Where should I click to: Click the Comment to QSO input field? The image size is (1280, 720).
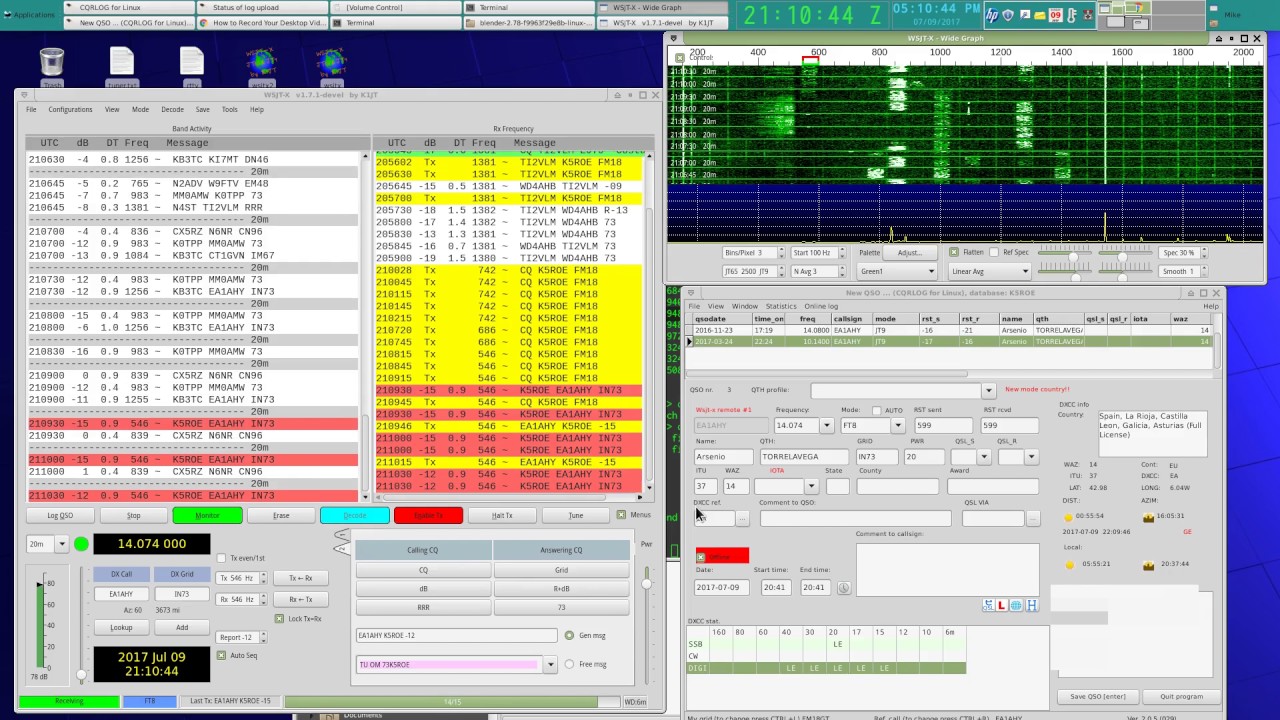click(x=855, y=518)
